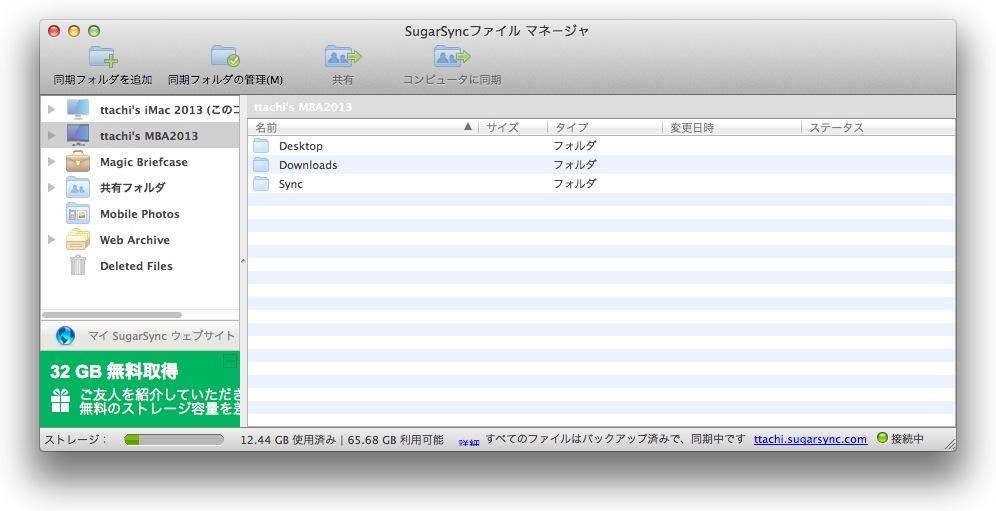Expand the Web Archive disclosure triangle

pos(51,240)
